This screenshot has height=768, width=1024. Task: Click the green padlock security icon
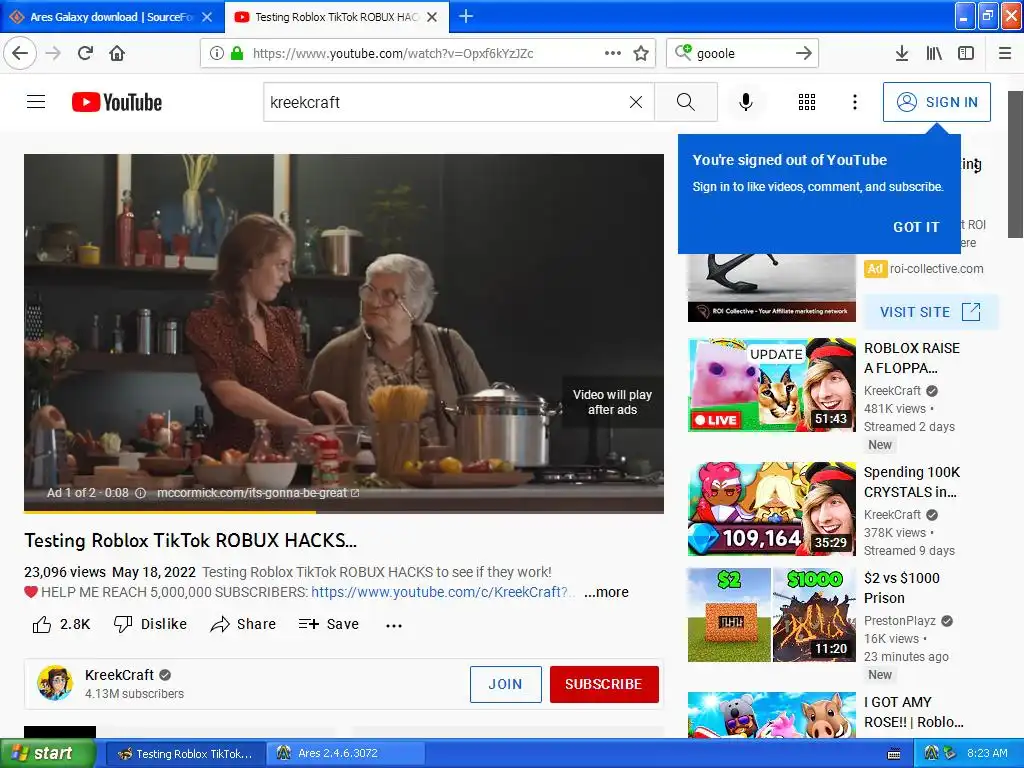pos(237,53)
